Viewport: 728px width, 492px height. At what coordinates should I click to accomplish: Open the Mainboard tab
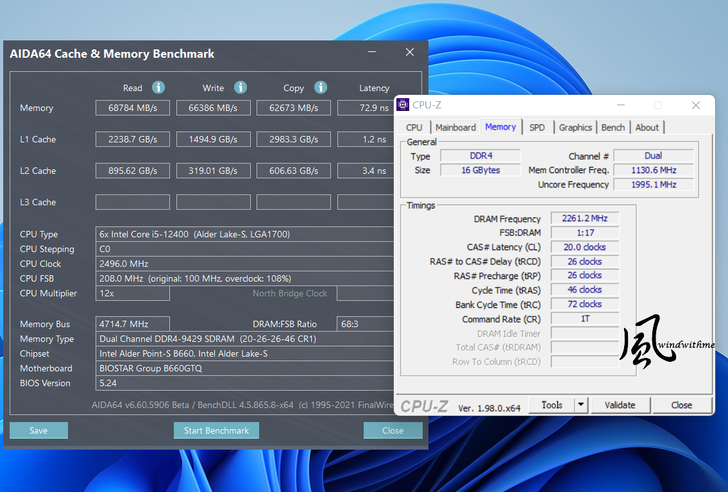[455, 127]
